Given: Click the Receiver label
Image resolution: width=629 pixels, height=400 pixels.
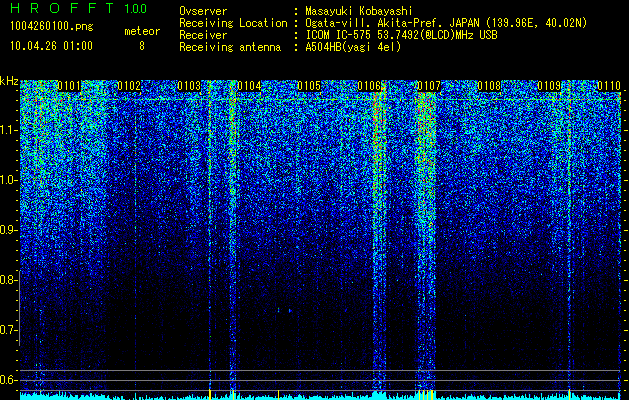Looking at the screenshot, I should click(x=203, y=35).
